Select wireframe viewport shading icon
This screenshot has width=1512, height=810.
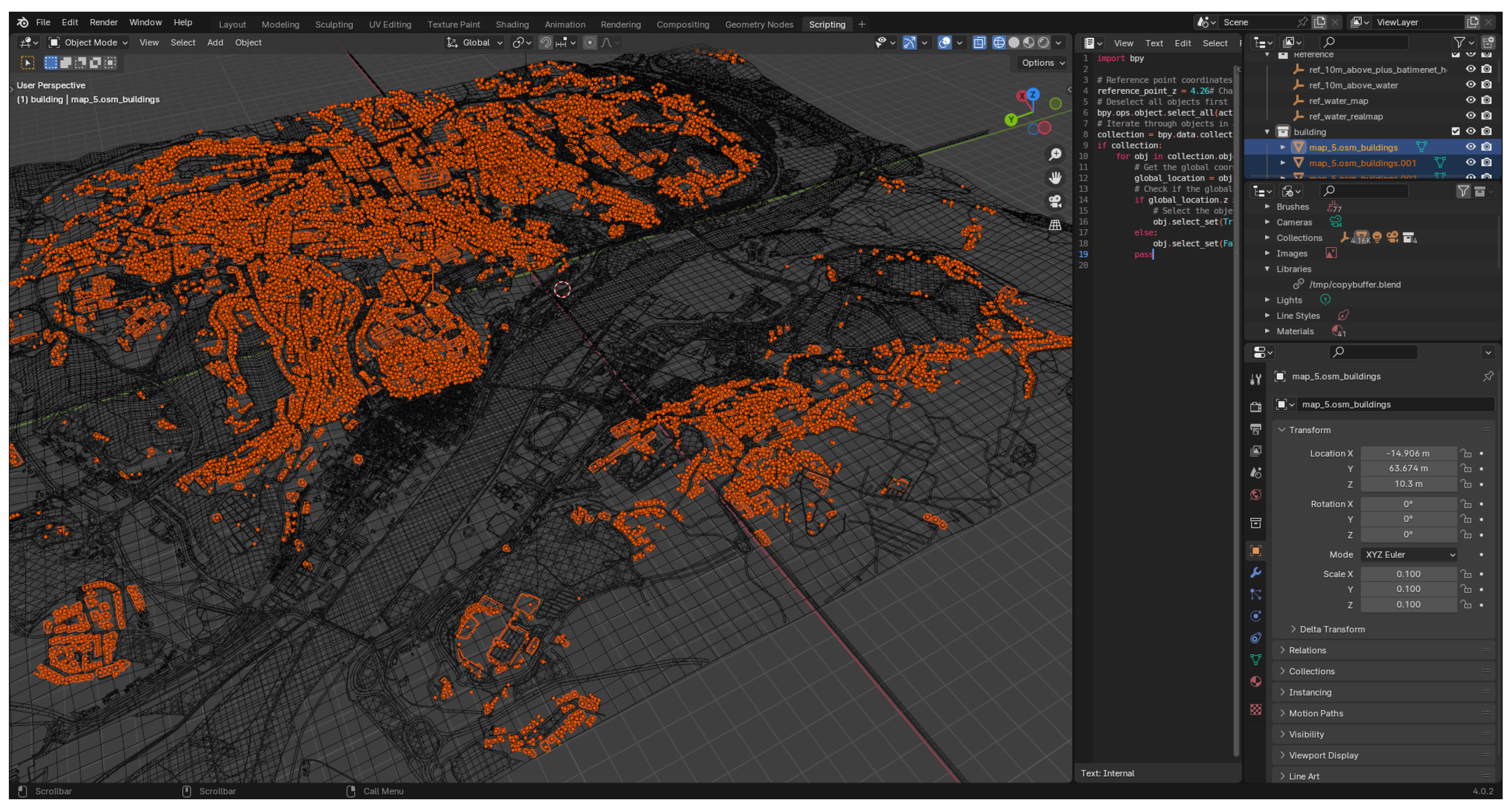tap(998, 42)
